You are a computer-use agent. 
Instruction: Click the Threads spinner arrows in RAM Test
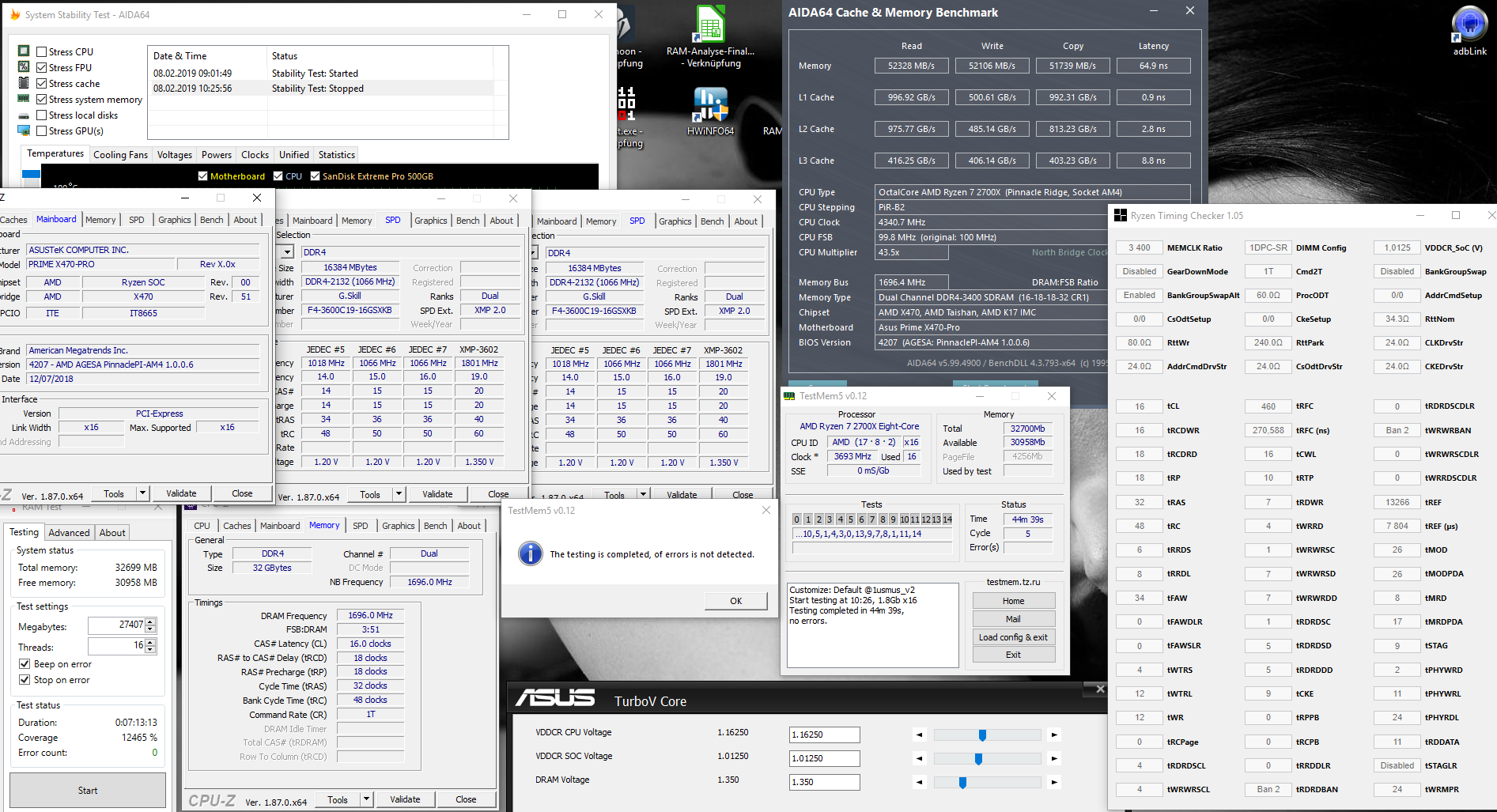[150, 646]
